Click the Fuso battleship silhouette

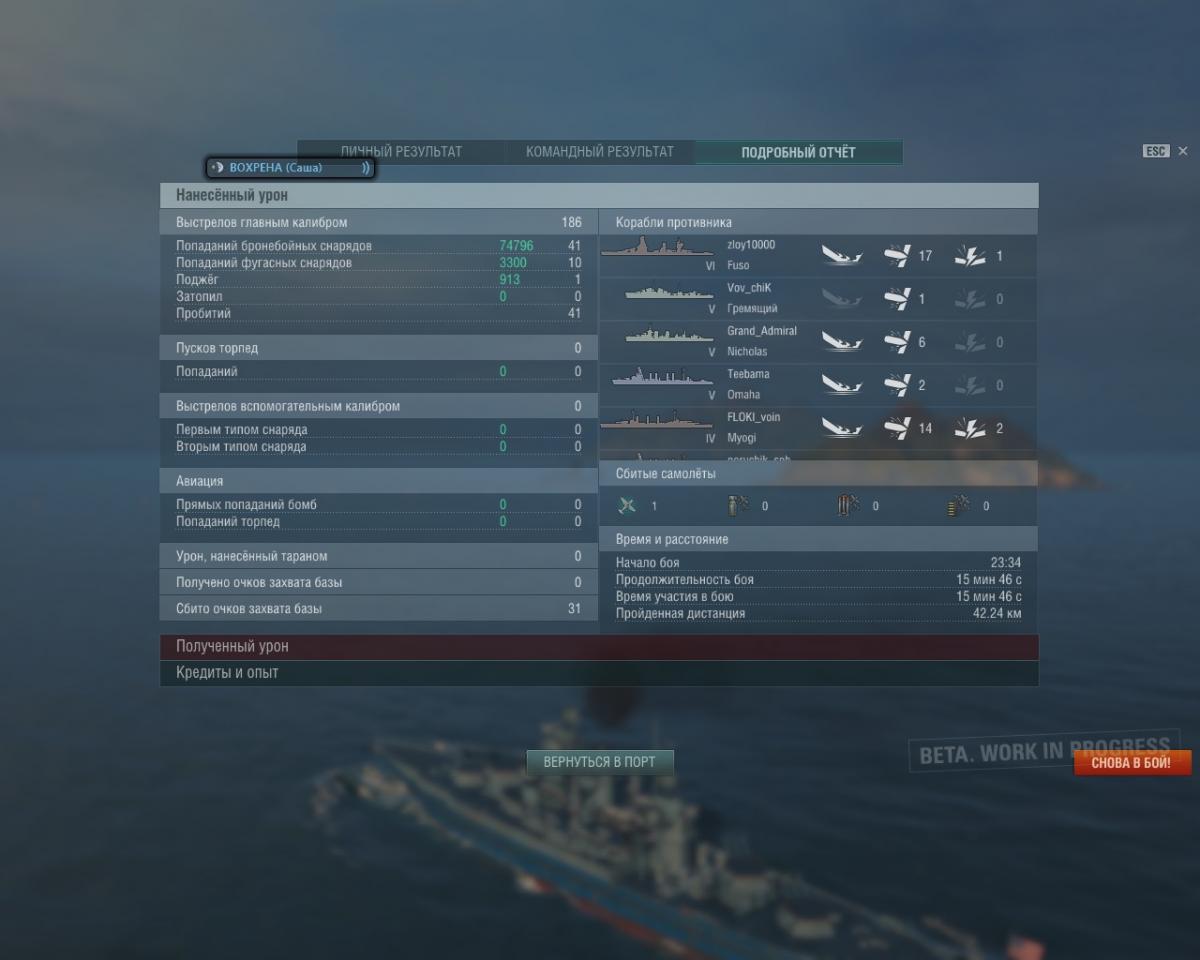click(x=658, y=248)
